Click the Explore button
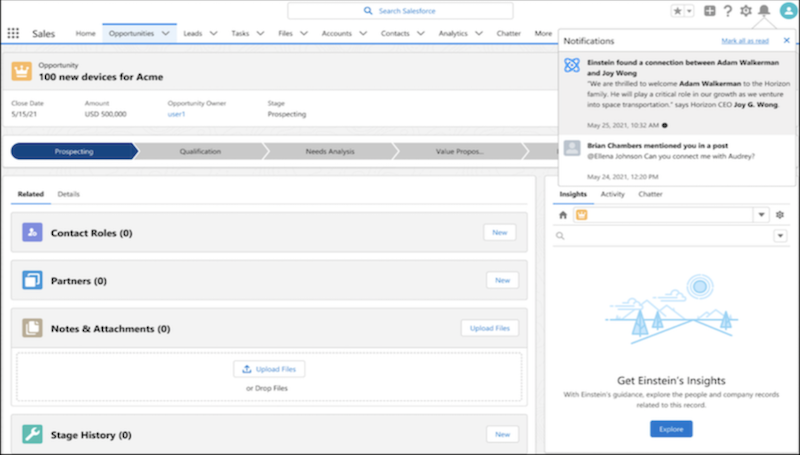The image size is (800, 455). 671,429
